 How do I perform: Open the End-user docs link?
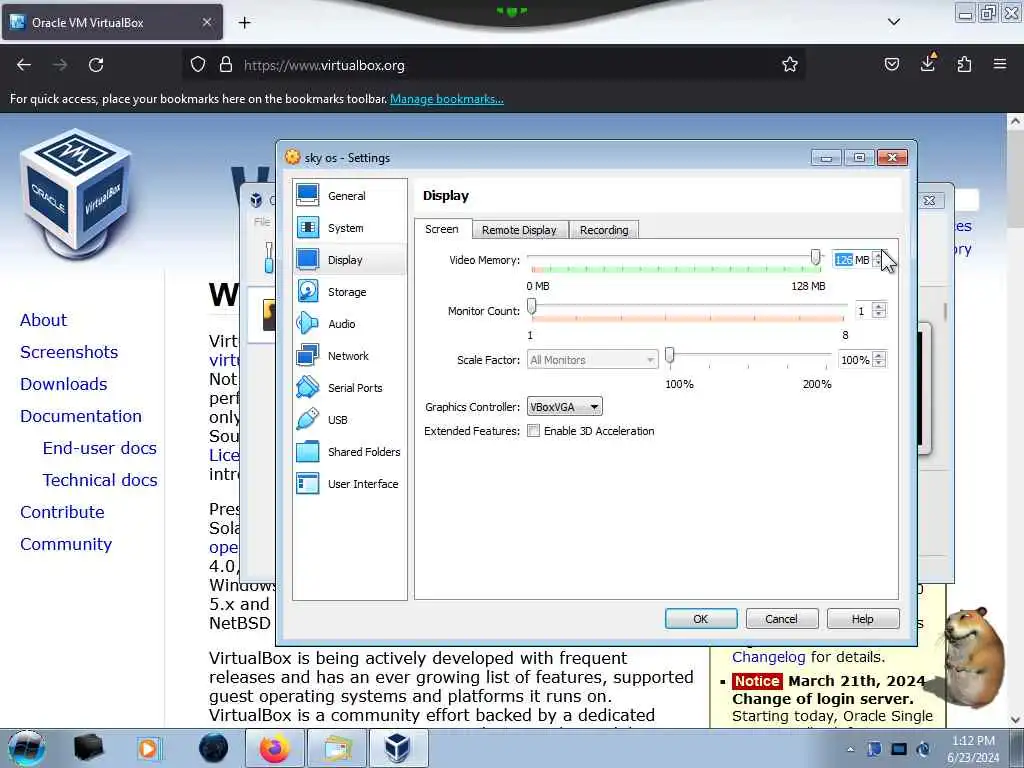(100, 448)
